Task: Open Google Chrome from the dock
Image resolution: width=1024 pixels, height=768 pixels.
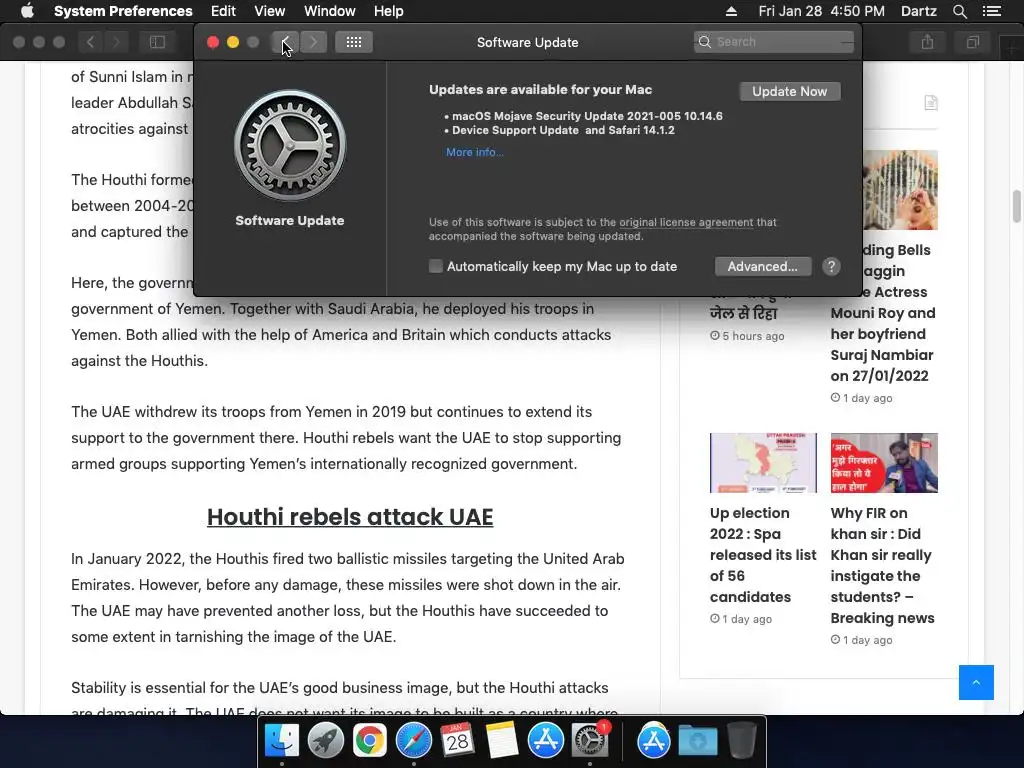Action: [370, 741]
